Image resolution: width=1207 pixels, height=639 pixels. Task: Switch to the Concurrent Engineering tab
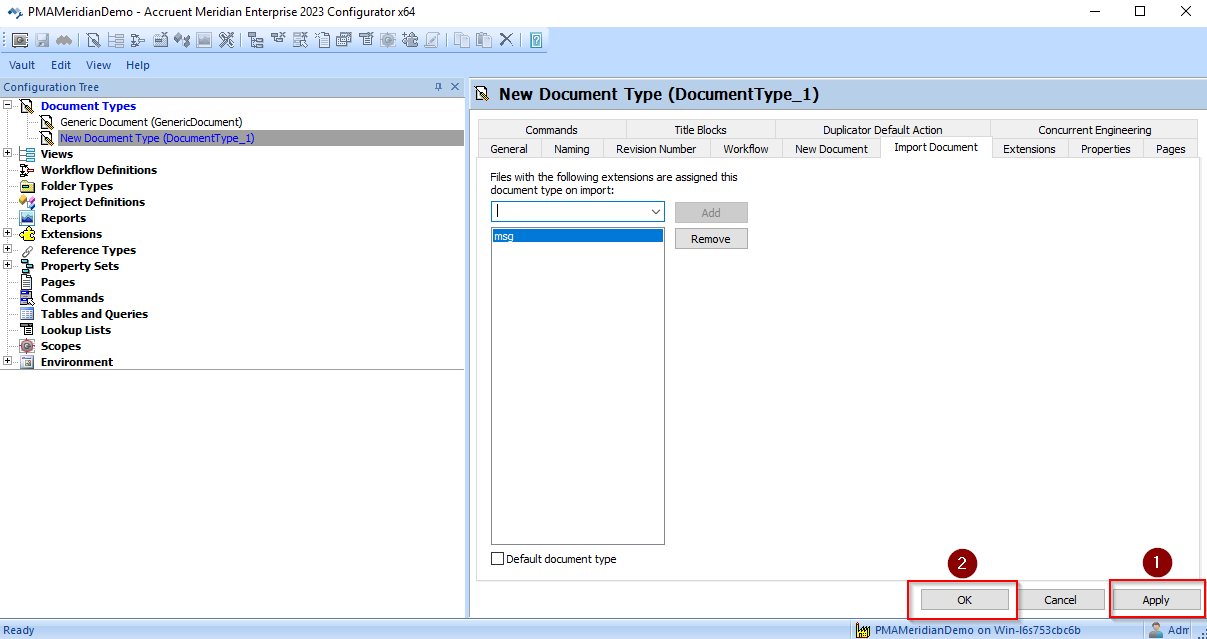[x=1094, y=130]
